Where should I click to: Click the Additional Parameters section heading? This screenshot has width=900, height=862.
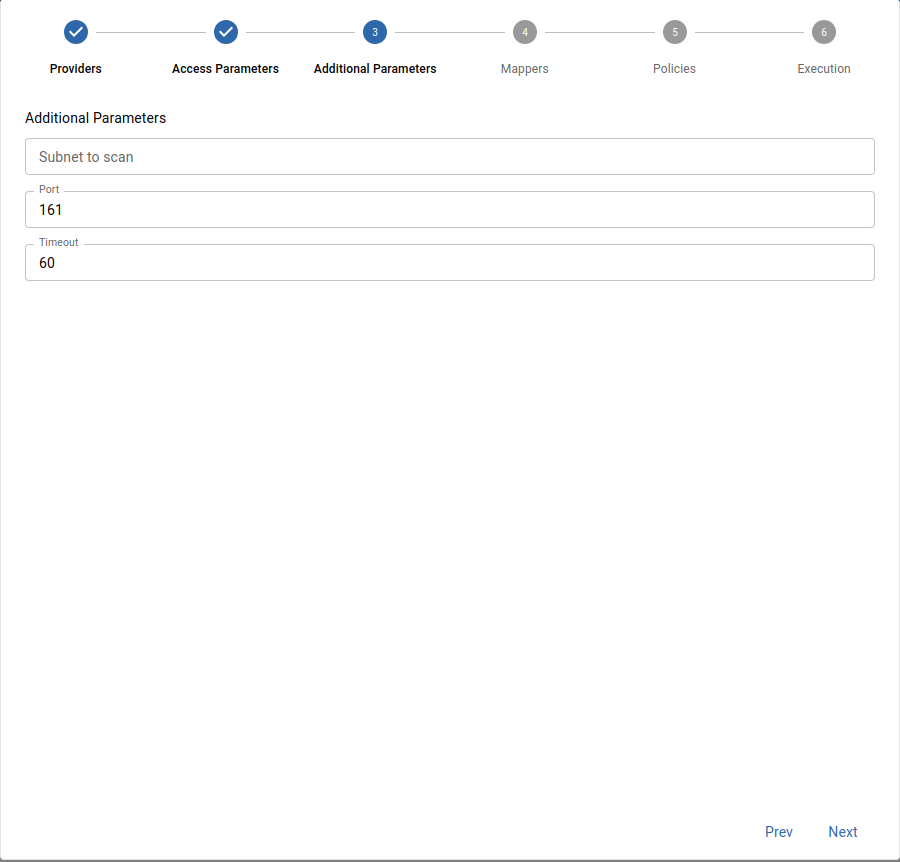[96, 118]
